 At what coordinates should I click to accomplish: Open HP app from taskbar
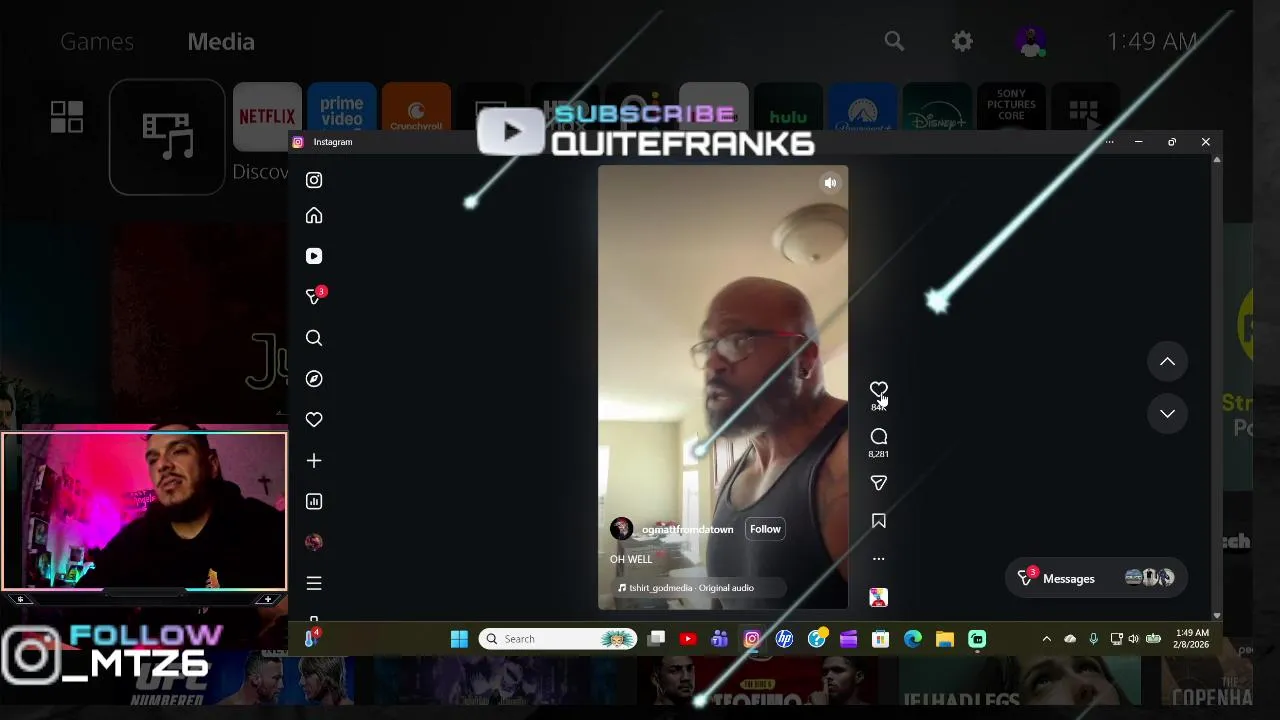coord(784,639)
